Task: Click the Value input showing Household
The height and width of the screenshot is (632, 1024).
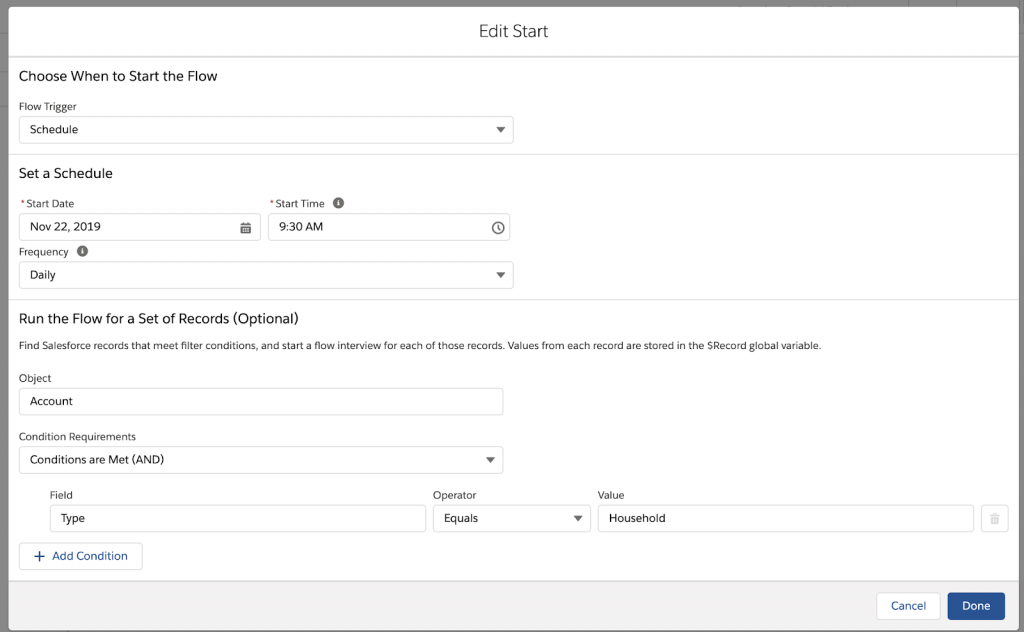Action: click(x=788, y=518)
